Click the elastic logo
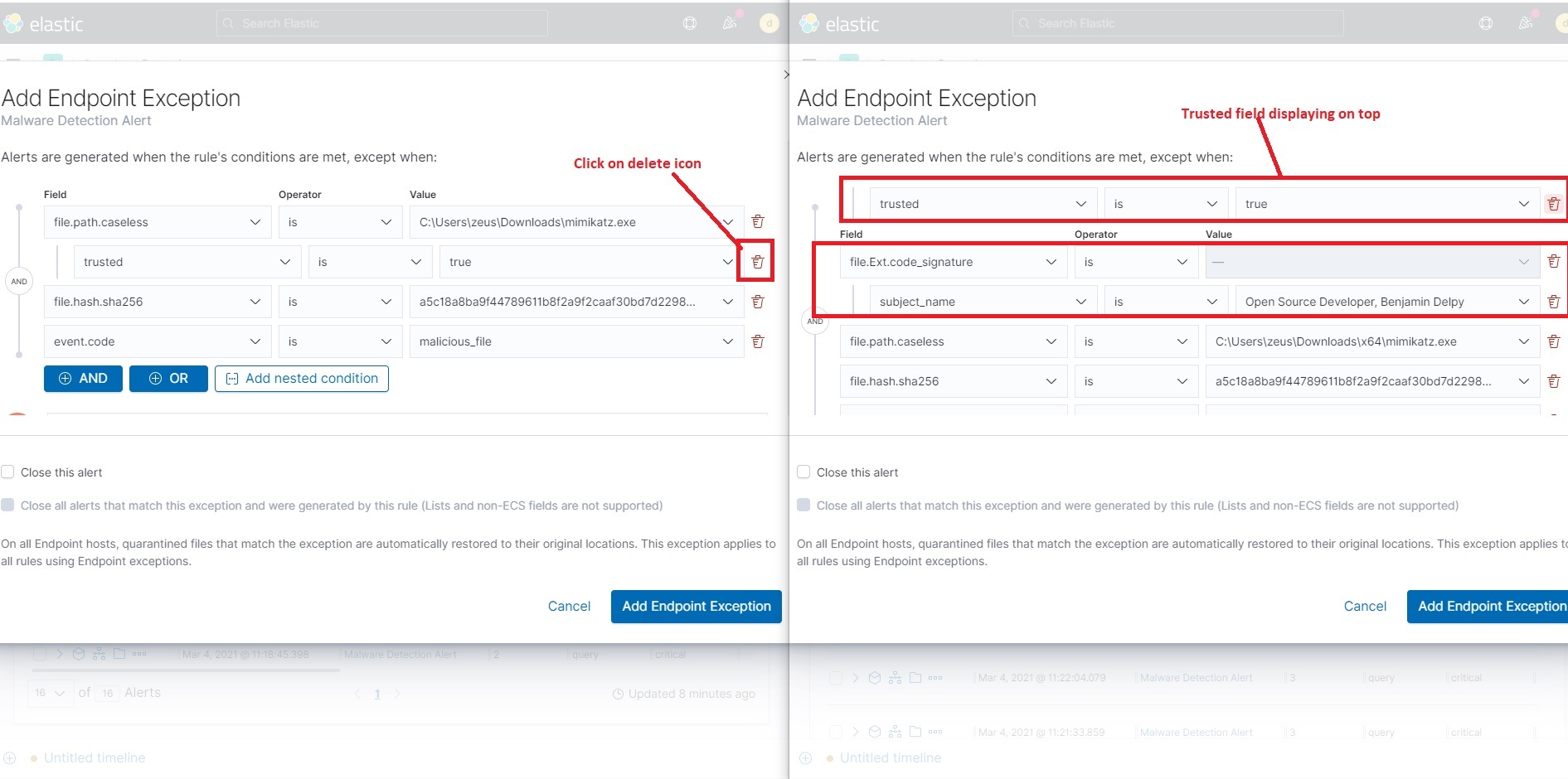The height and width of the screenshot is (779, 1568). click(46, 22)
